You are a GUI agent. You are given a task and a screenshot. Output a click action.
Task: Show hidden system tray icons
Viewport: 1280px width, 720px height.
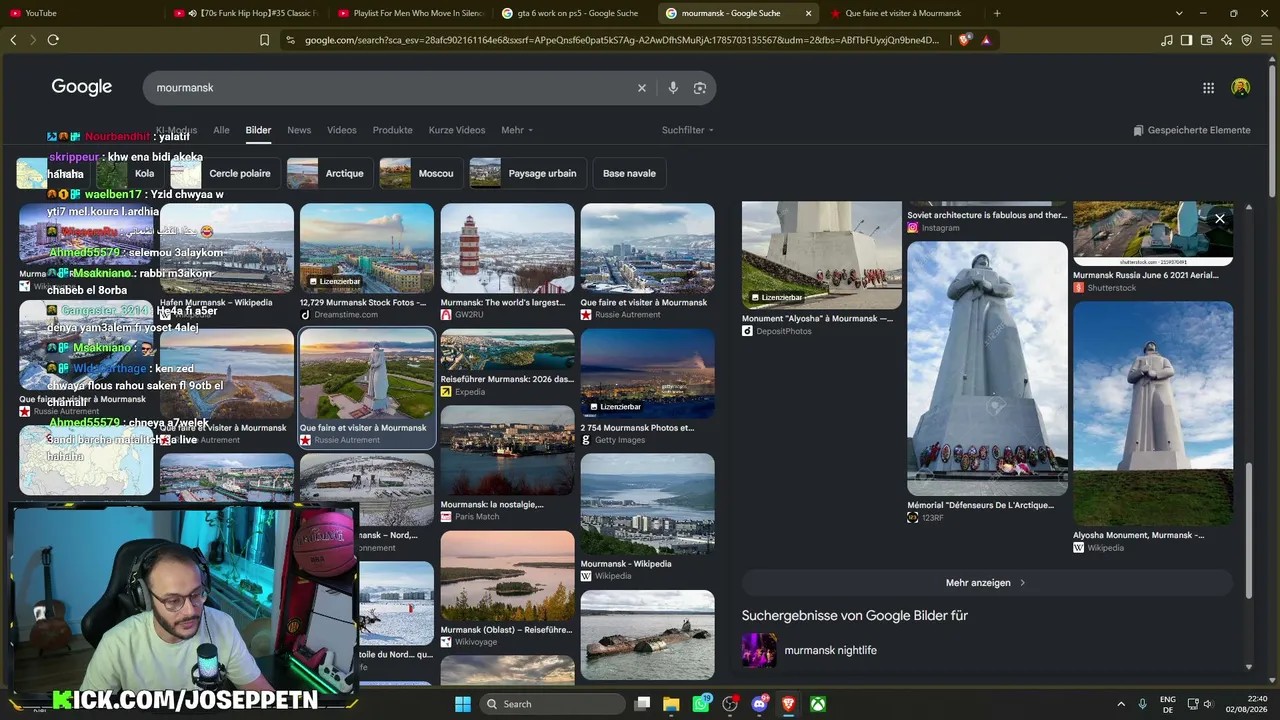[1121, 704]
